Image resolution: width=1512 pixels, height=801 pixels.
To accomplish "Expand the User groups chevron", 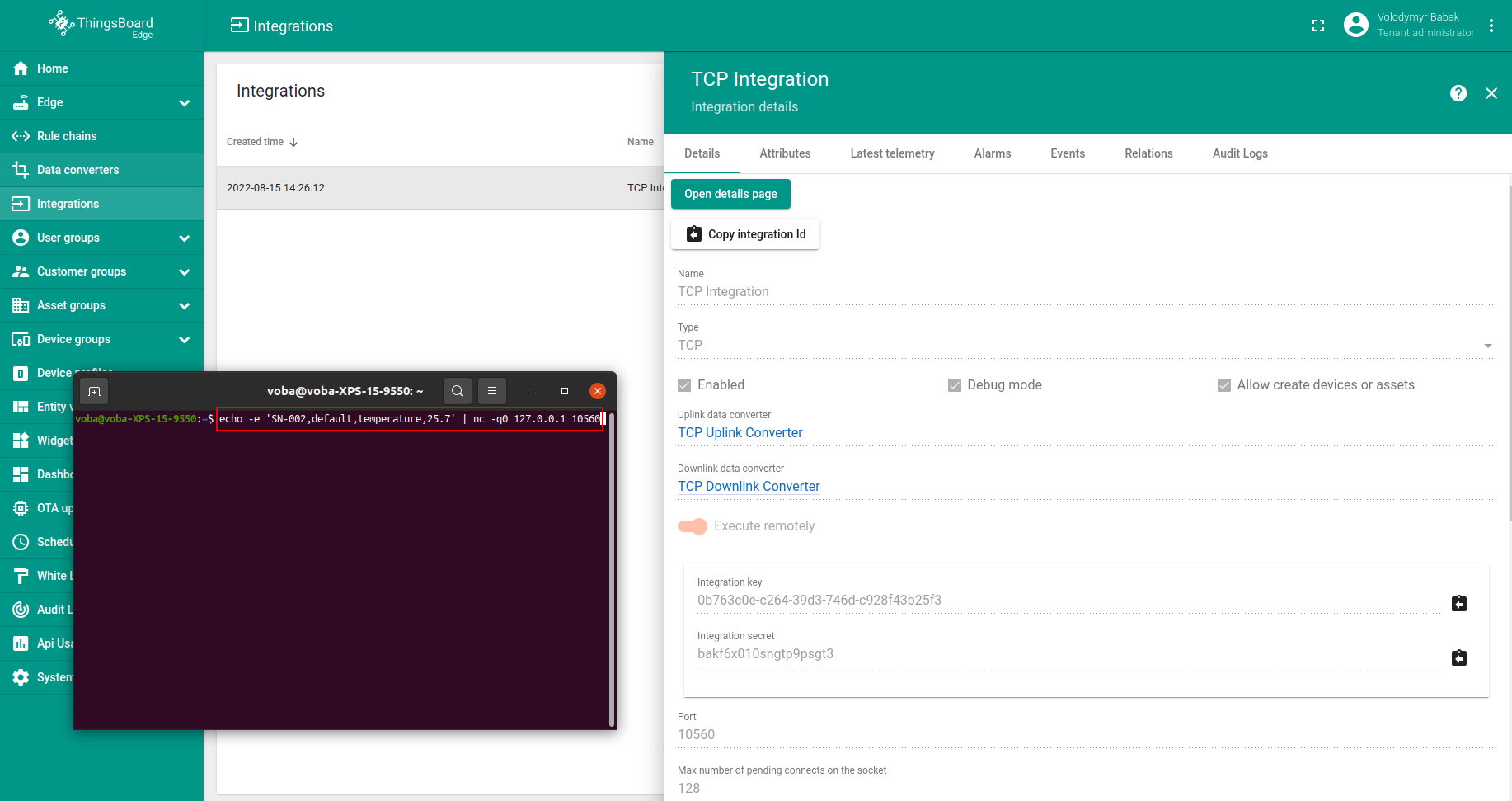I will (x=185, y=238).
